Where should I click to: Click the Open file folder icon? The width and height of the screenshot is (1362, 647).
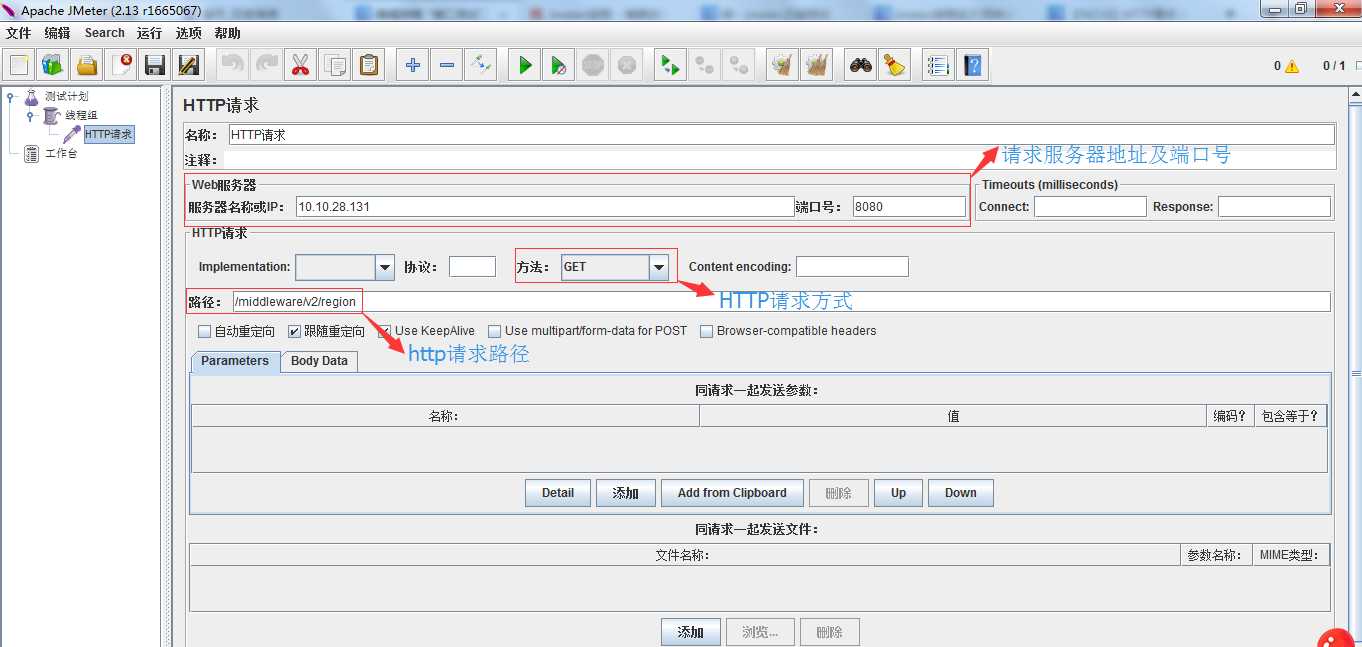click(x=87, y=65)
